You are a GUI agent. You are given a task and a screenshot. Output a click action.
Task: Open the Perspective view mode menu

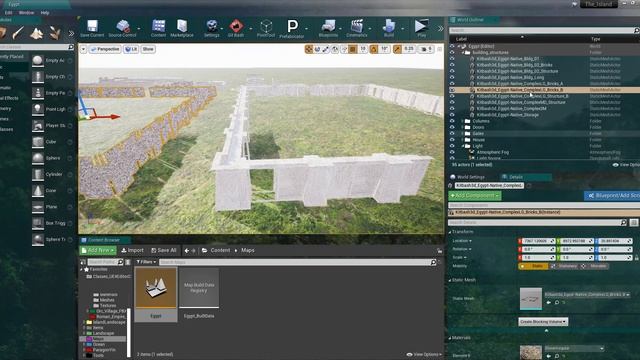(x=105, y=49)
